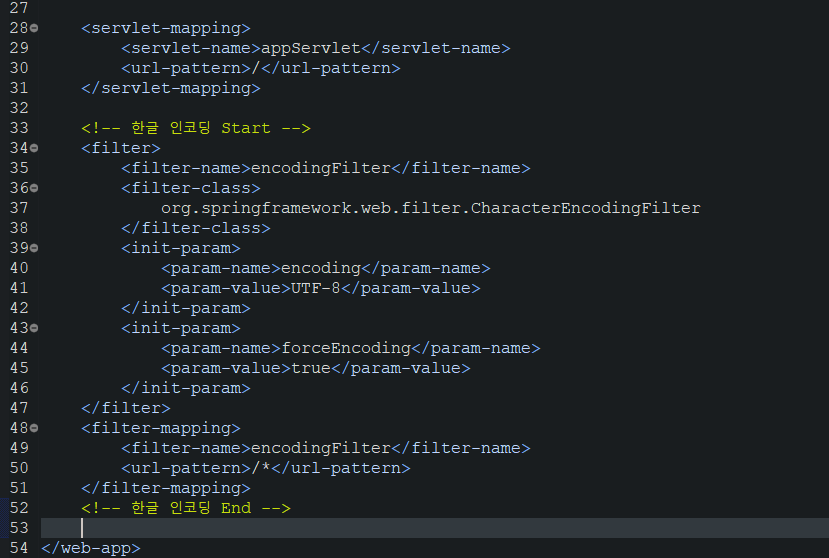Screen dimensions: 829x558
Task: Collapse the first init-param fold on line 39
Action: coord(34,248)
